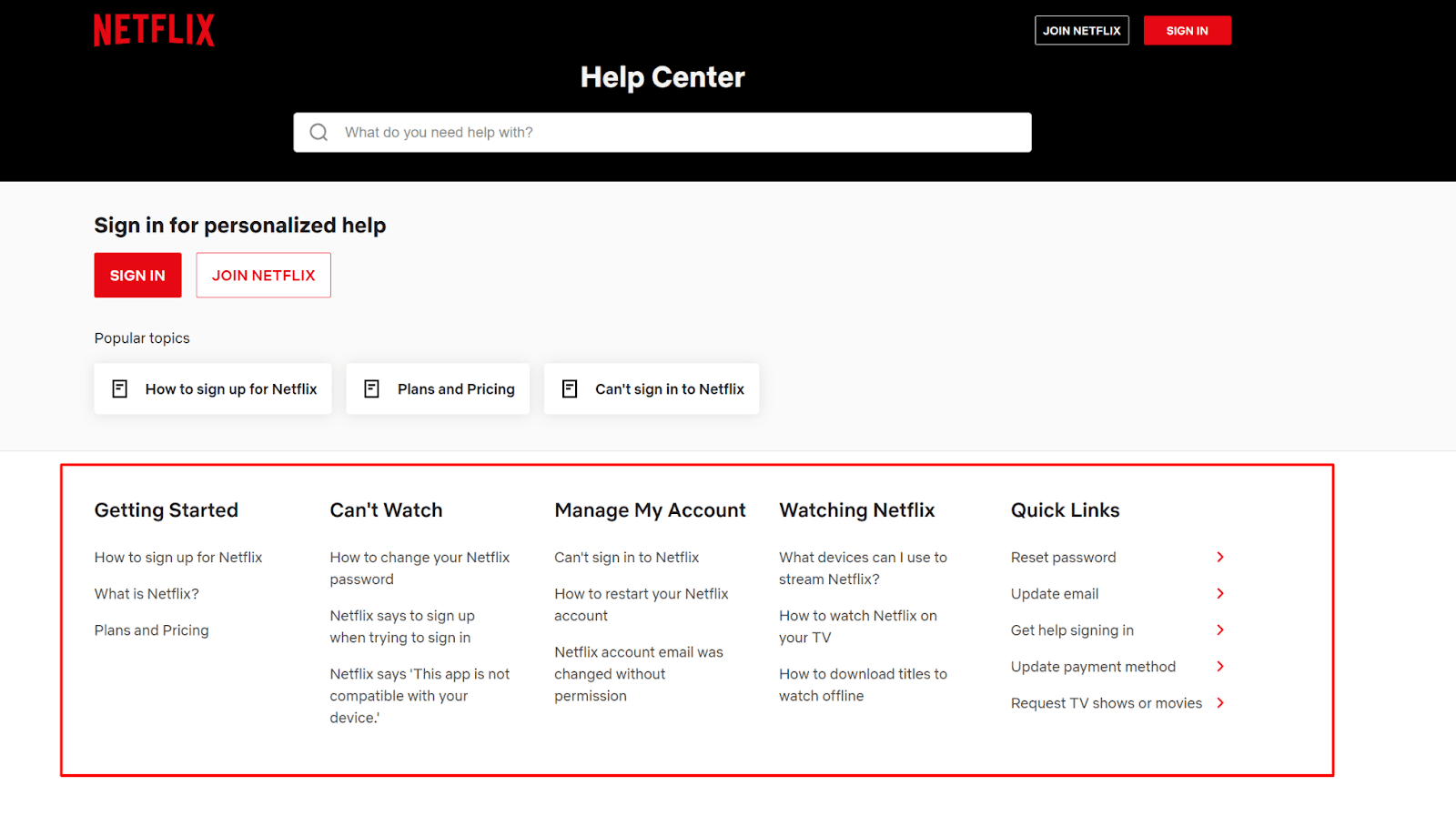This screenshot has width=1456, height=836.
Task: Click the chevron next to Reset password
Action: coord(1220,558)
